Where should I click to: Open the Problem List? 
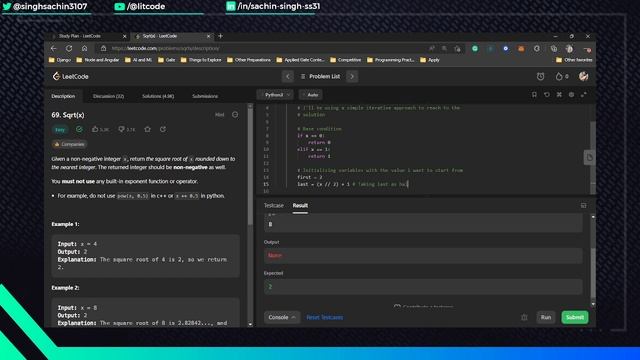pos(321,76)
